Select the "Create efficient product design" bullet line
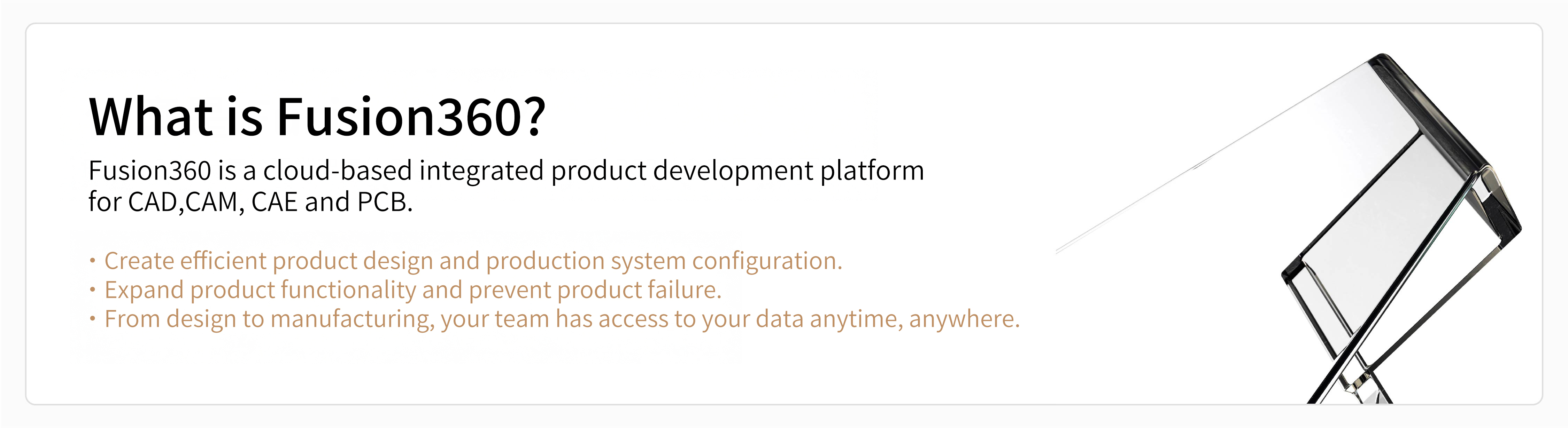Image resolution: width=1568 pixels, height=428 pixels. click(466, 261)
